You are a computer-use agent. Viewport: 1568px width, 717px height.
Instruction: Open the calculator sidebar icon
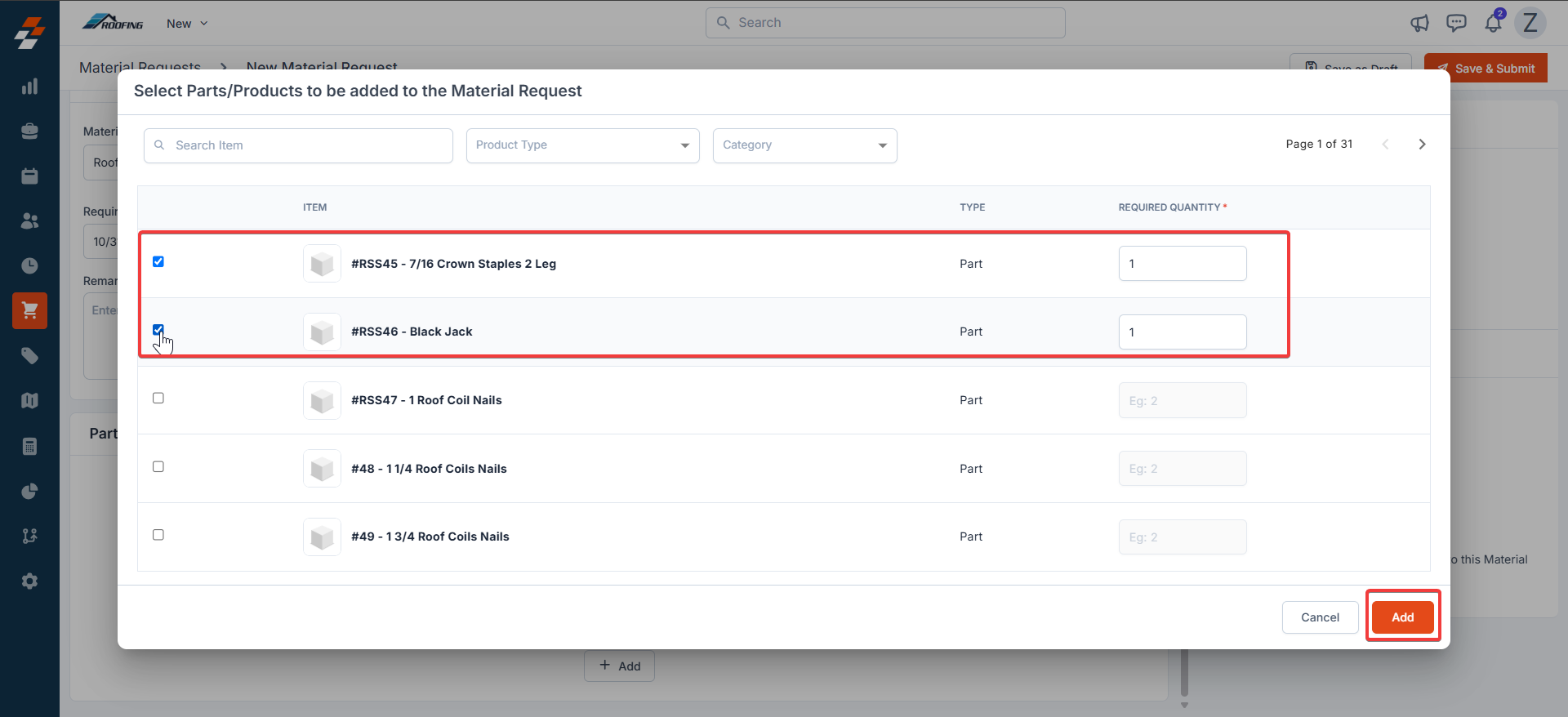click(x=29, y=446)
